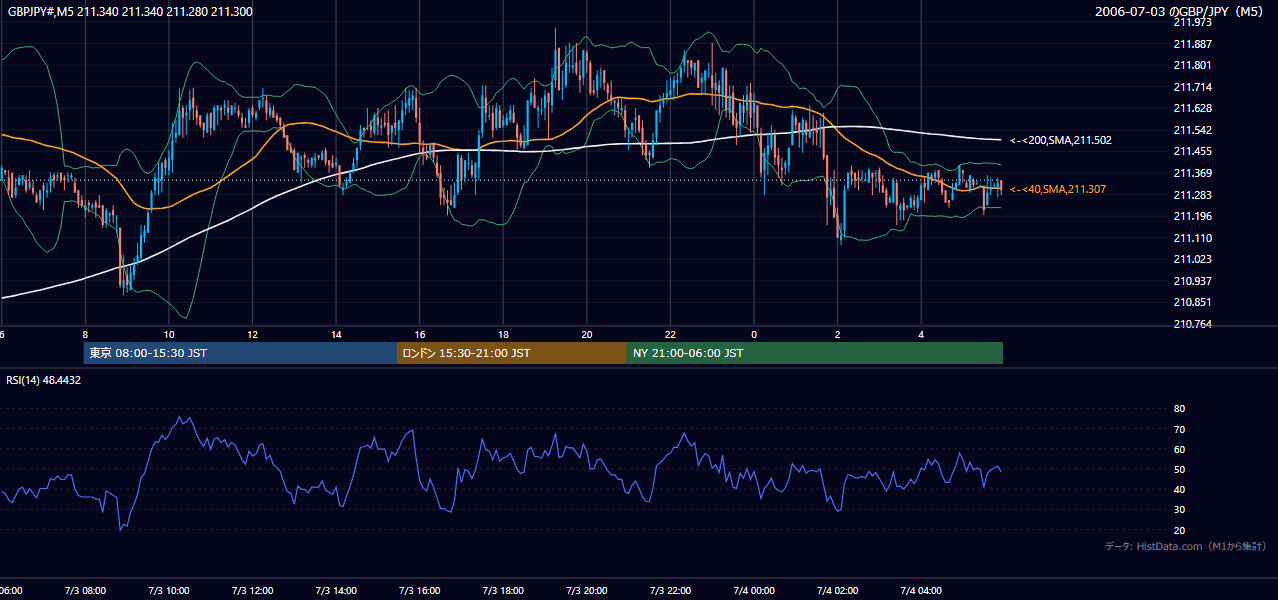This screenshot has height=600, width=1278.
Task: Click the 7/3 14:00 time label
Action: 336,591
